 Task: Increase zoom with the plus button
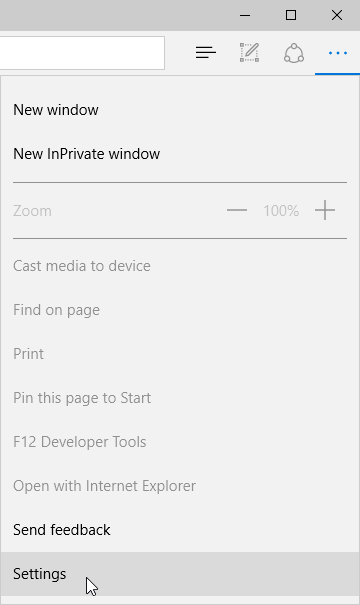[325, 210]
